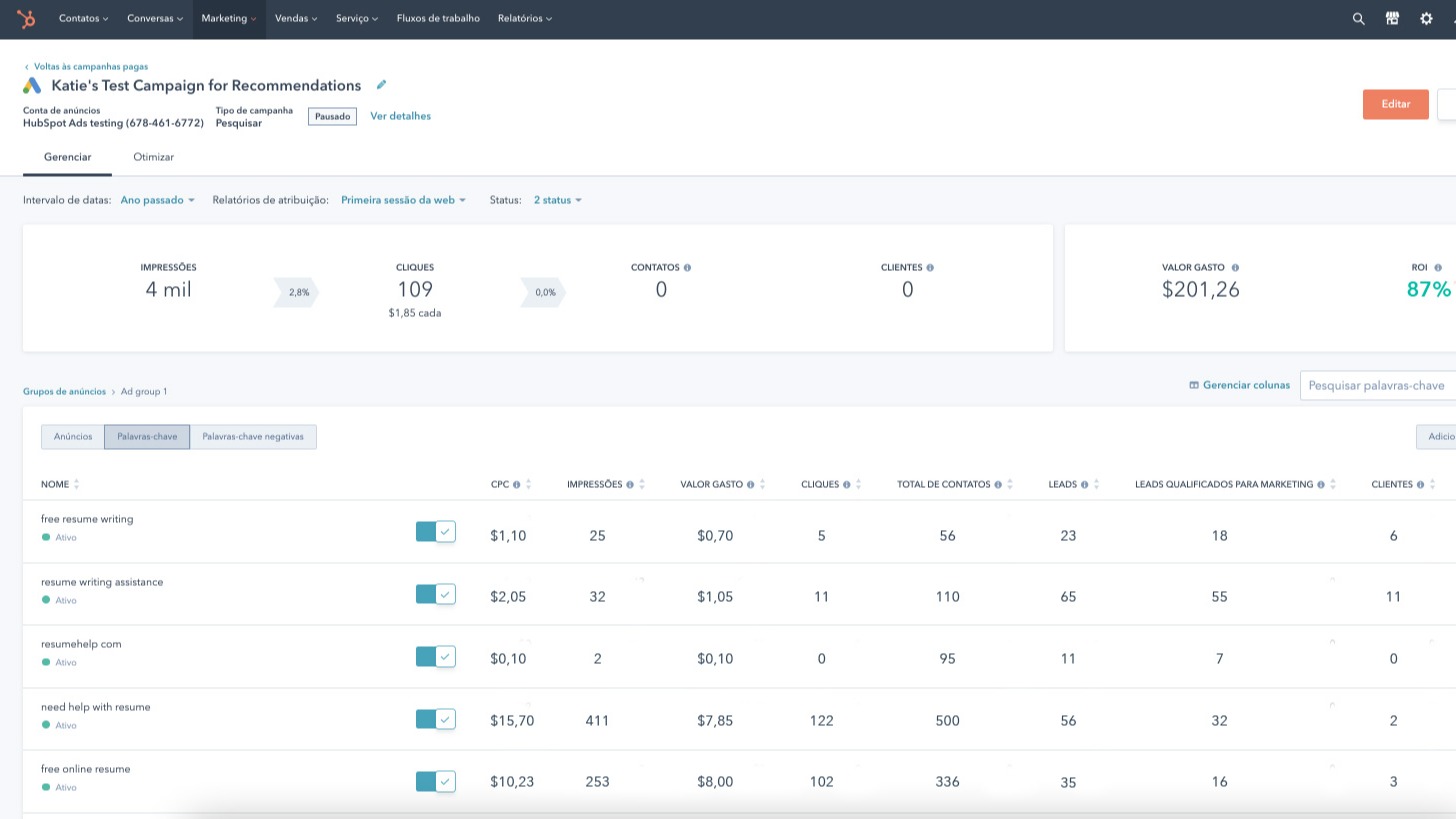1456x819 pixels.
Task: Open 'Primeira sessão da web' attribution dropdown
Action: tap(404, 200)
